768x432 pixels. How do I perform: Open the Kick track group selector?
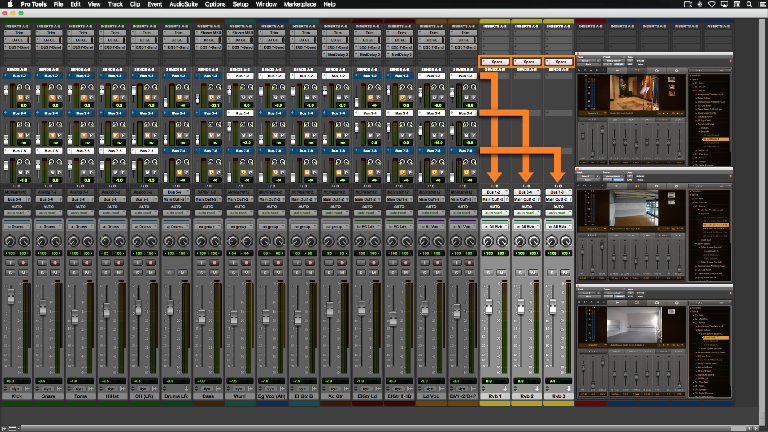point(17,227)
